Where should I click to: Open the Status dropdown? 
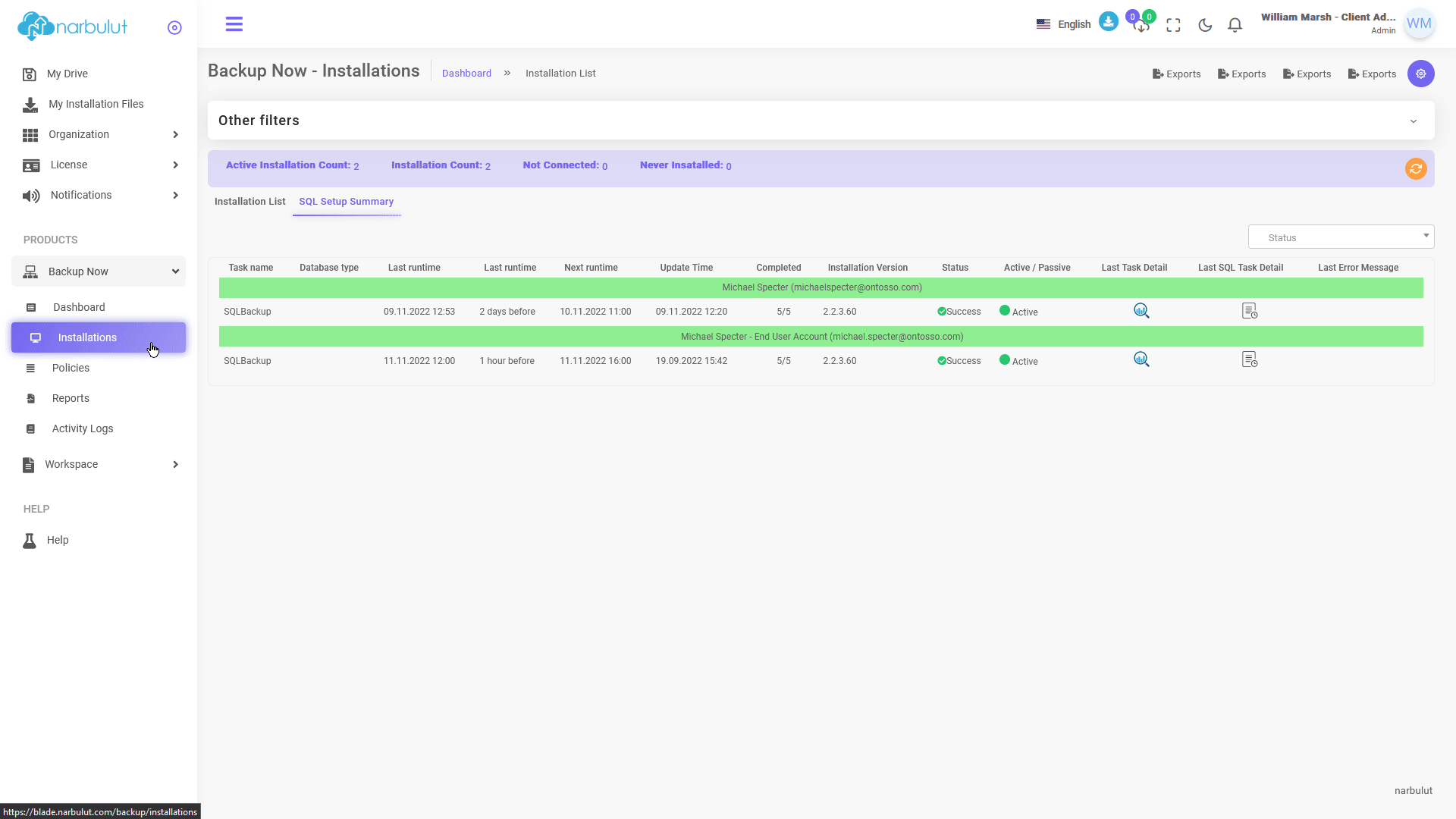pos(1341,237)
